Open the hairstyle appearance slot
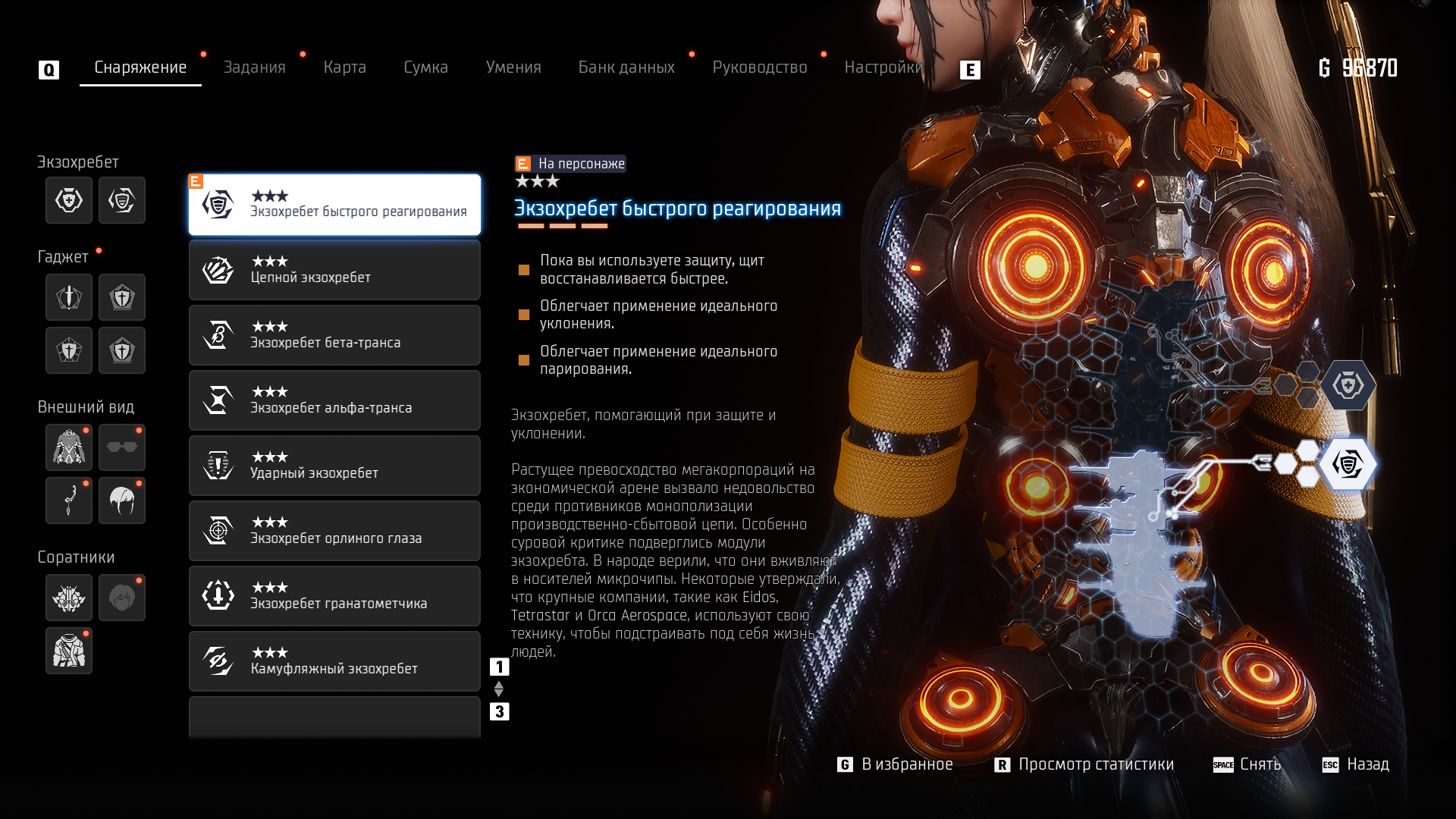Image resolution: width=1456 pixels, height=819 pixels. click(122, 500)
